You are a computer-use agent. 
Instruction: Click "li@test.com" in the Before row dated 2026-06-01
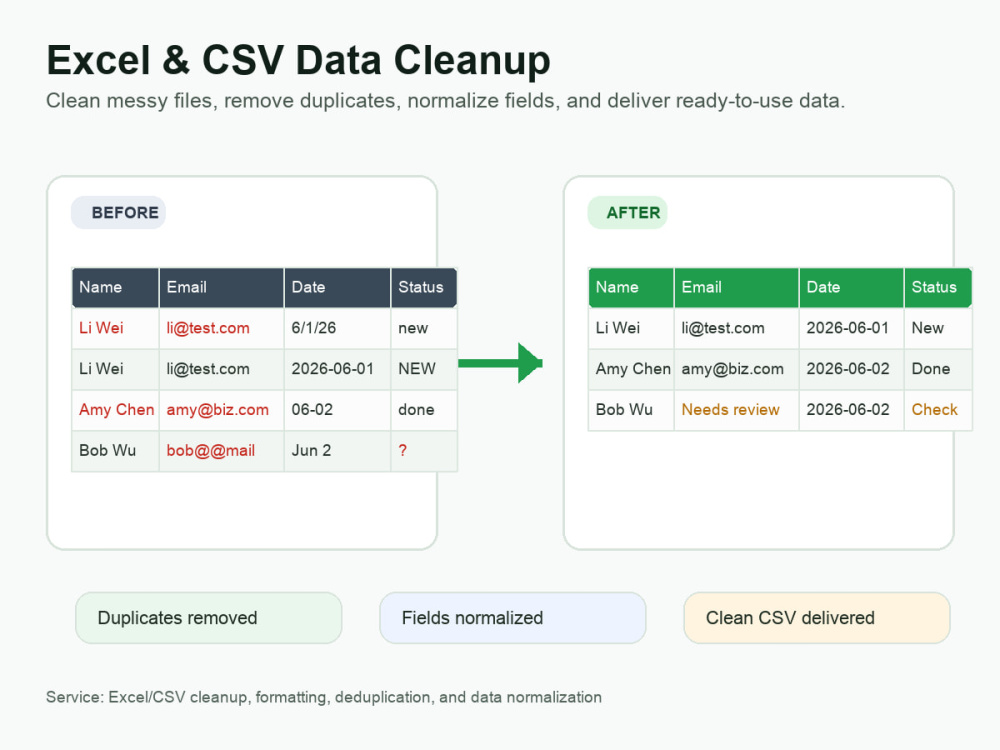pos(221,369)
